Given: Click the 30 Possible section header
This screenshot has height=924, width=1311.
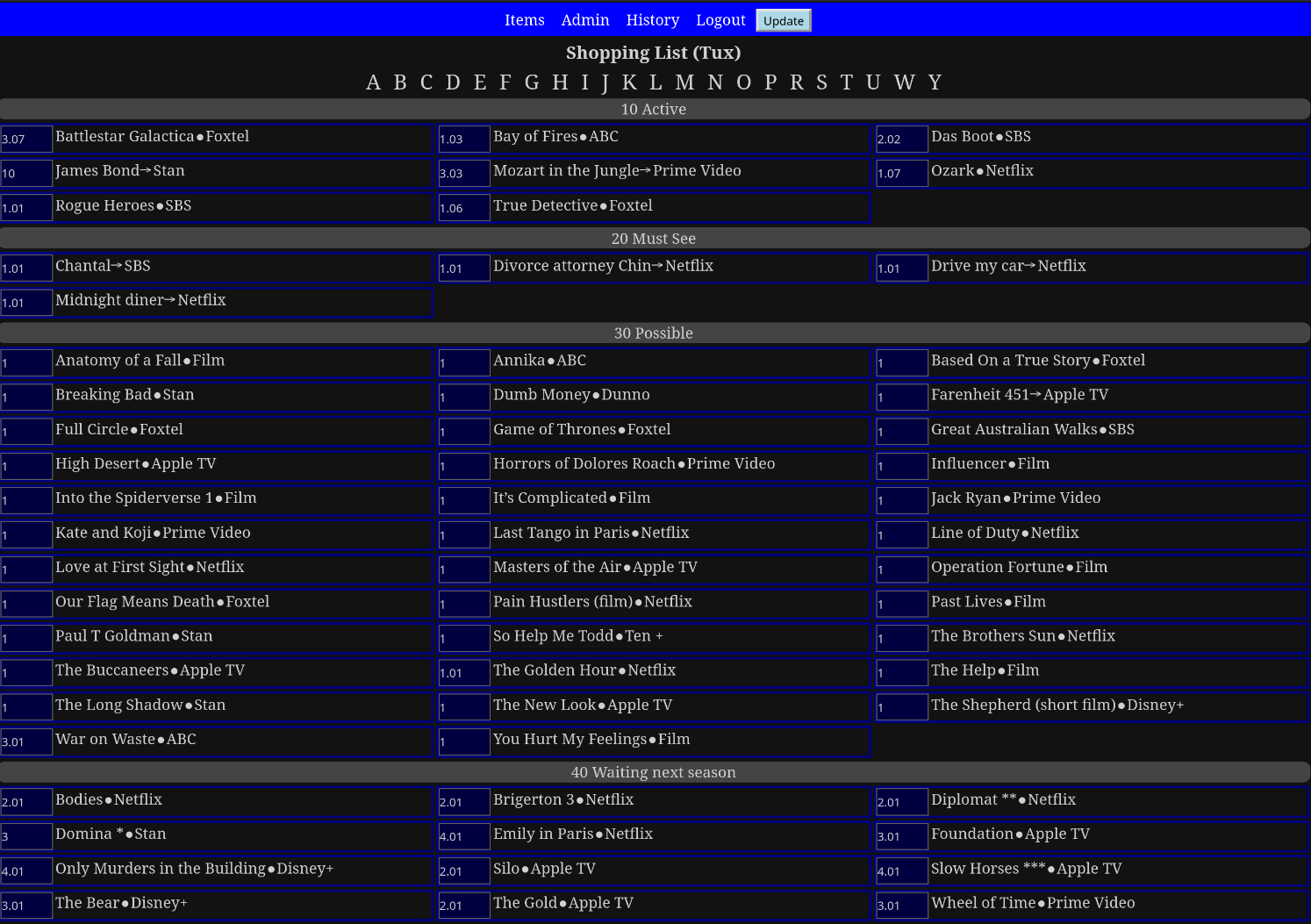Looking at the screenshot, I should (655, 333).
